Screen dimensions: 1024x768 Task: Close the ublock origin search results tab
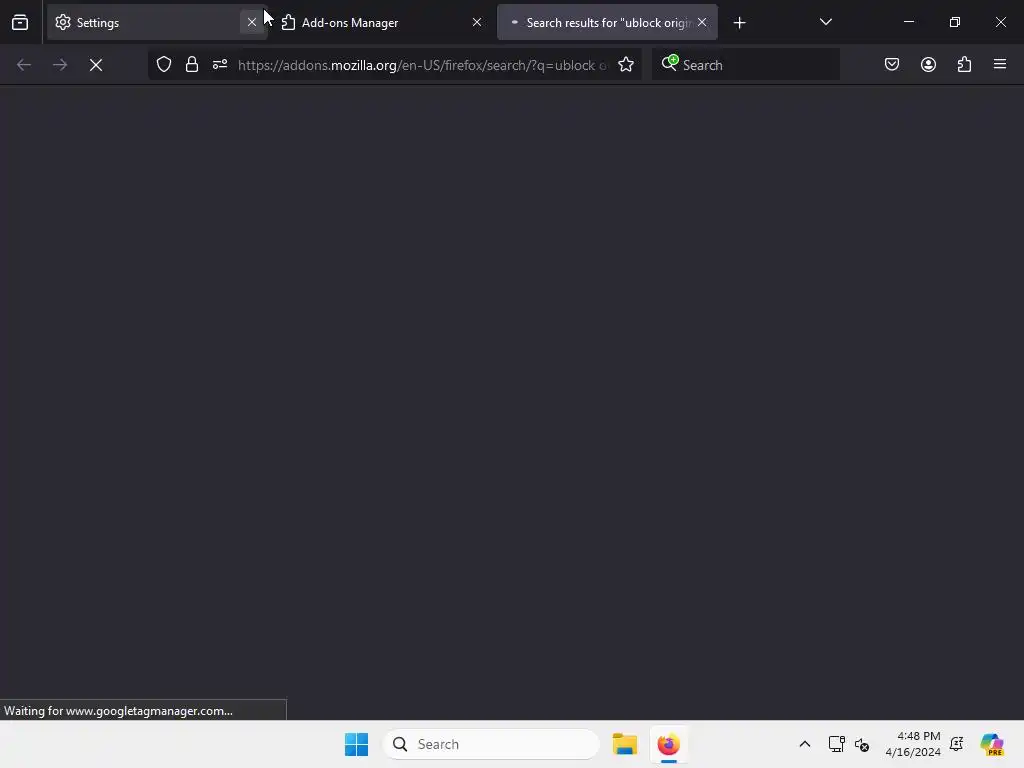pyautogui.click(x=702, y=22)
